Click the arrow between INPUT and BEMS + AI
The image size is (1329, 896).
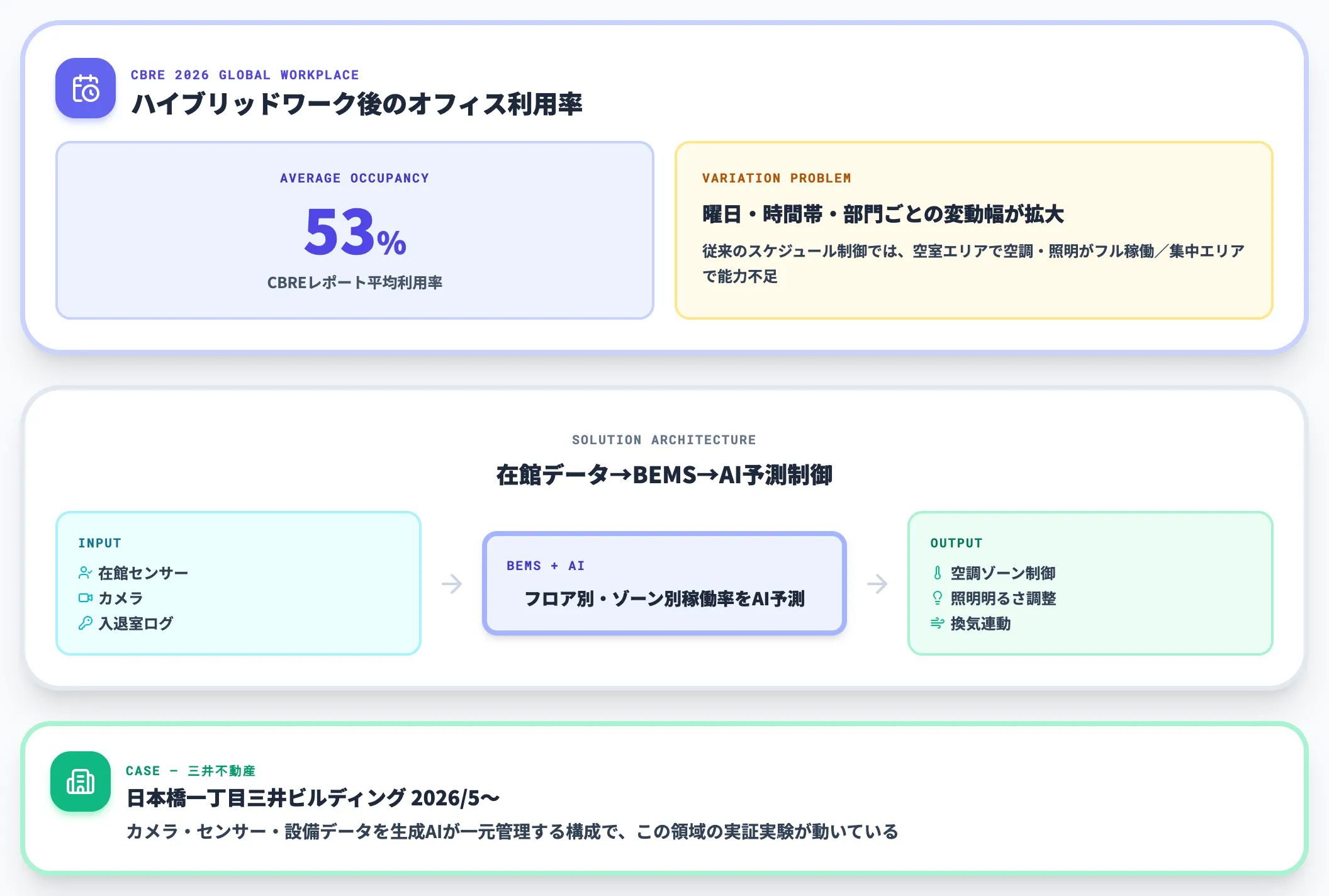pyautogui.click(x=452, y=583)
